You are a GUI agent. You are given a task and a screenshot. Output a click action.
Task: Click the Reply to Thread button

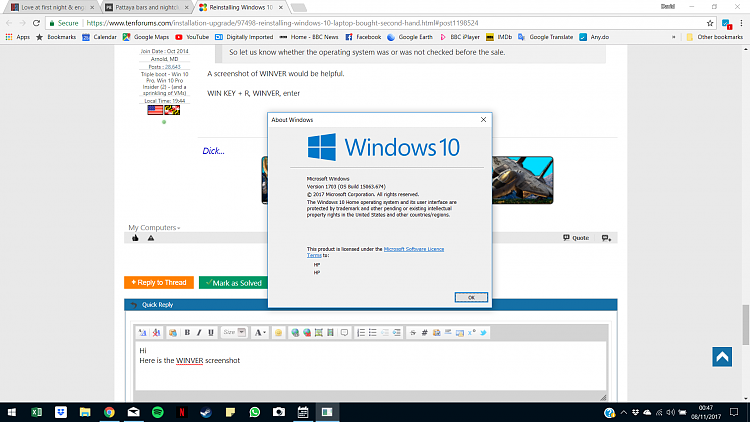click(x=159, y=282)
